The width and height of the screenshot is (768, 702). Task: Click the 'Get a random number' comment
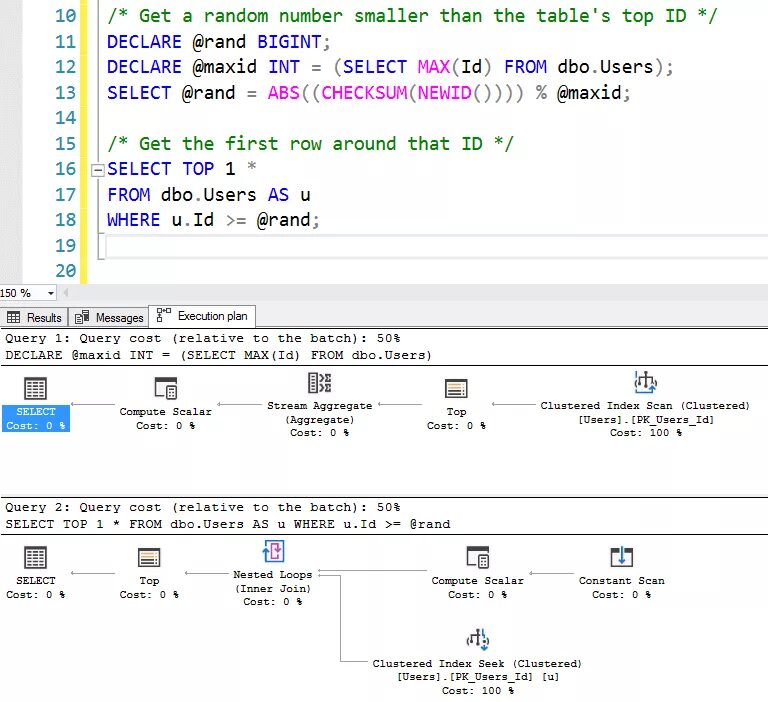(412, 16)
